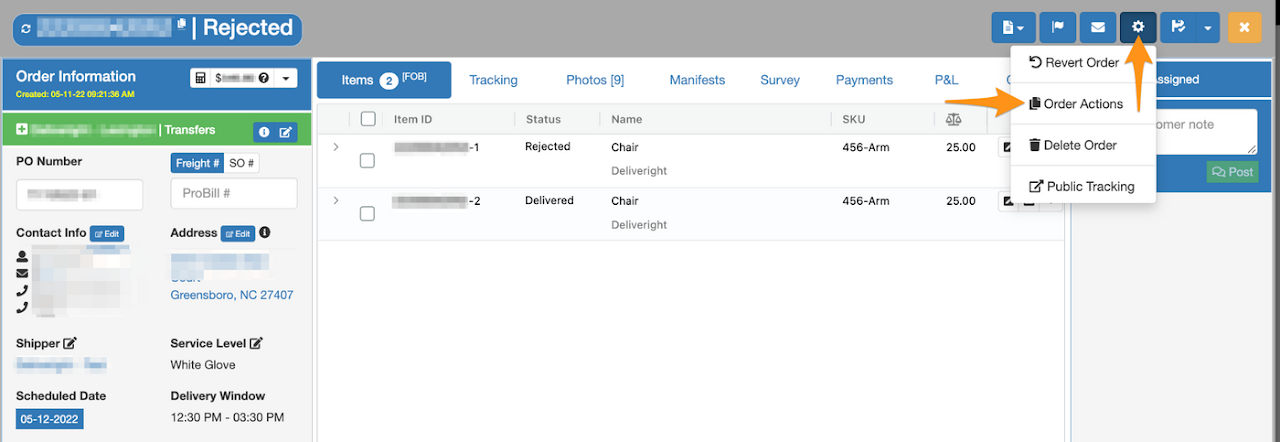Switch to the Items tab
This screenshot has width=1280, height=442.
(384, 80)
